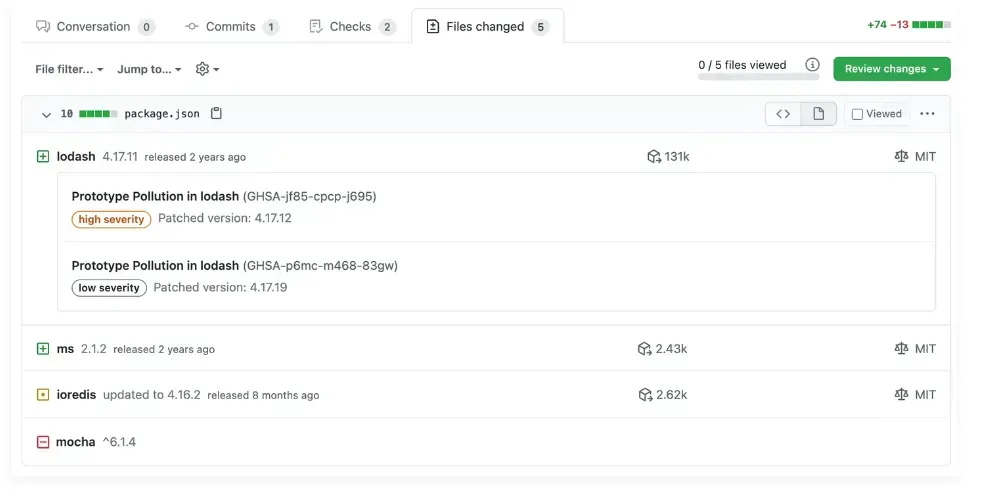Click the Review changes button
Image resolution: width=993 pixels, height=497 pixels.
click(891, 69)
